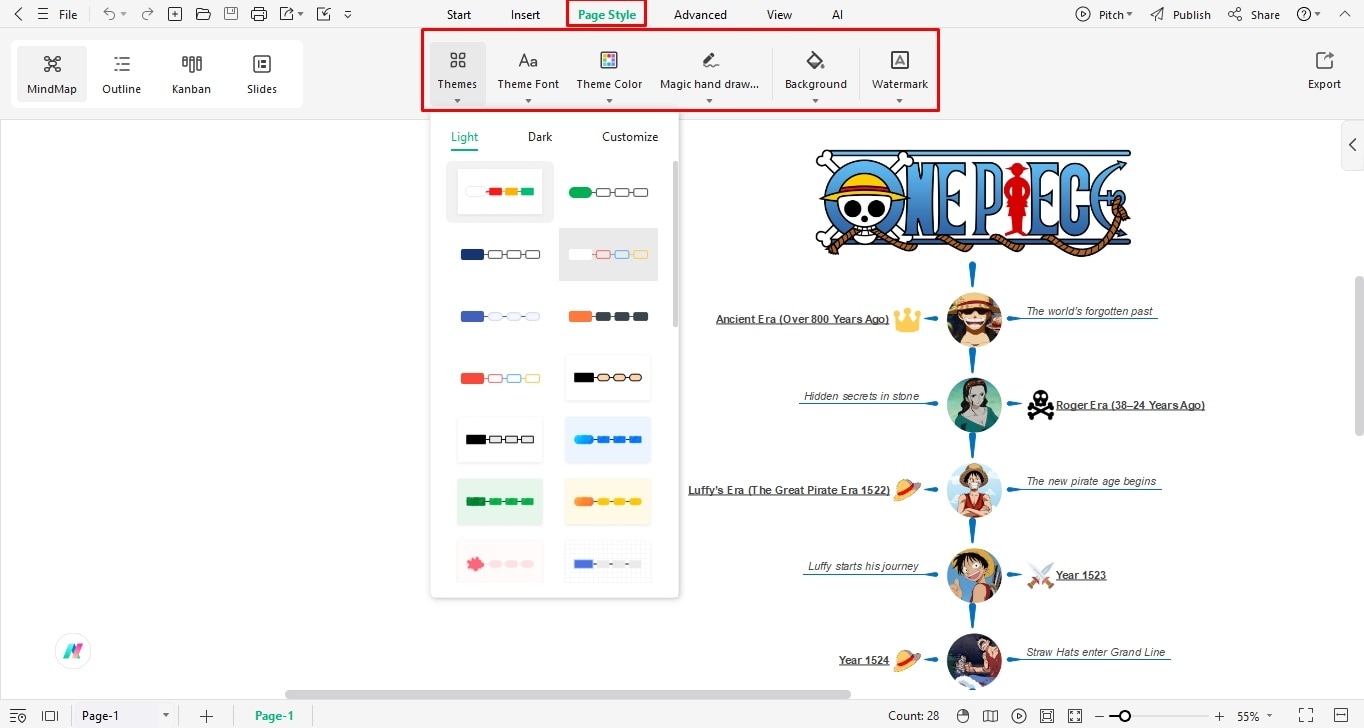Click the Redo arrow icon
The image size is (1364, 728).
147,15
